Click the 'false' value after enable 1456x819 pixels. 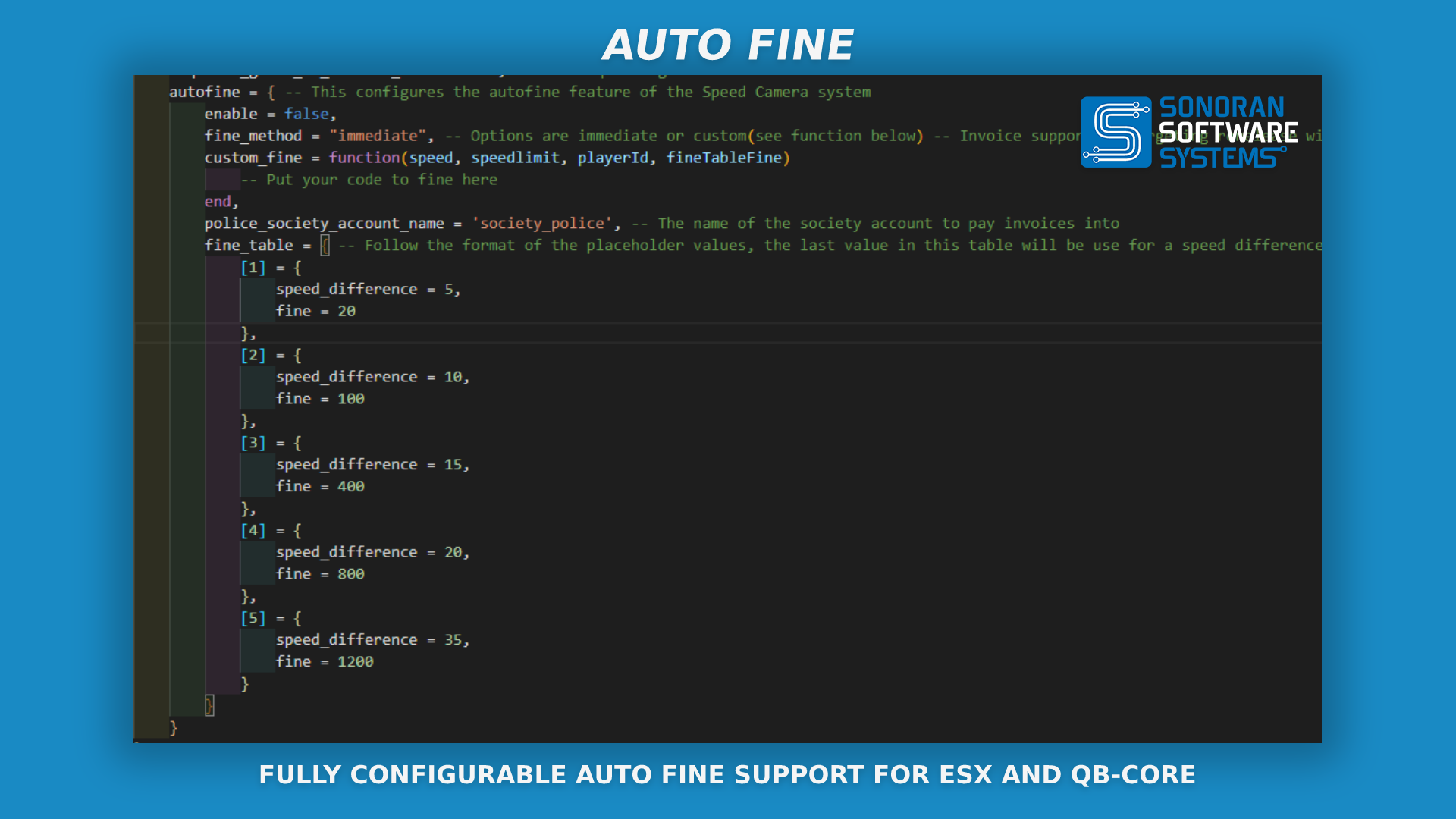pos(306,114)
